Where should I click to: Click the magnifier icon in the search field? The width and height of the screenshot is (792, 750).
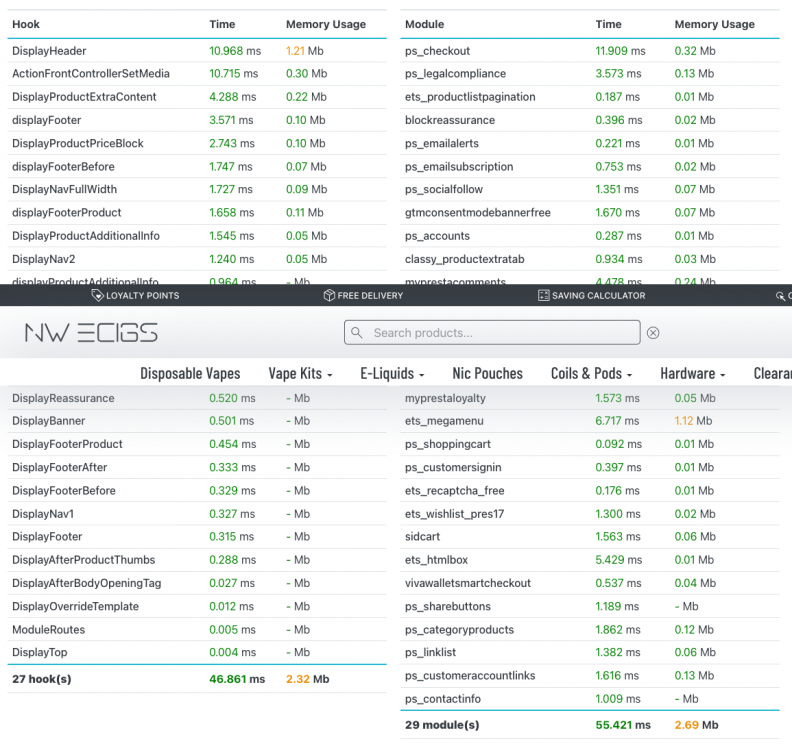pos(357,333)
